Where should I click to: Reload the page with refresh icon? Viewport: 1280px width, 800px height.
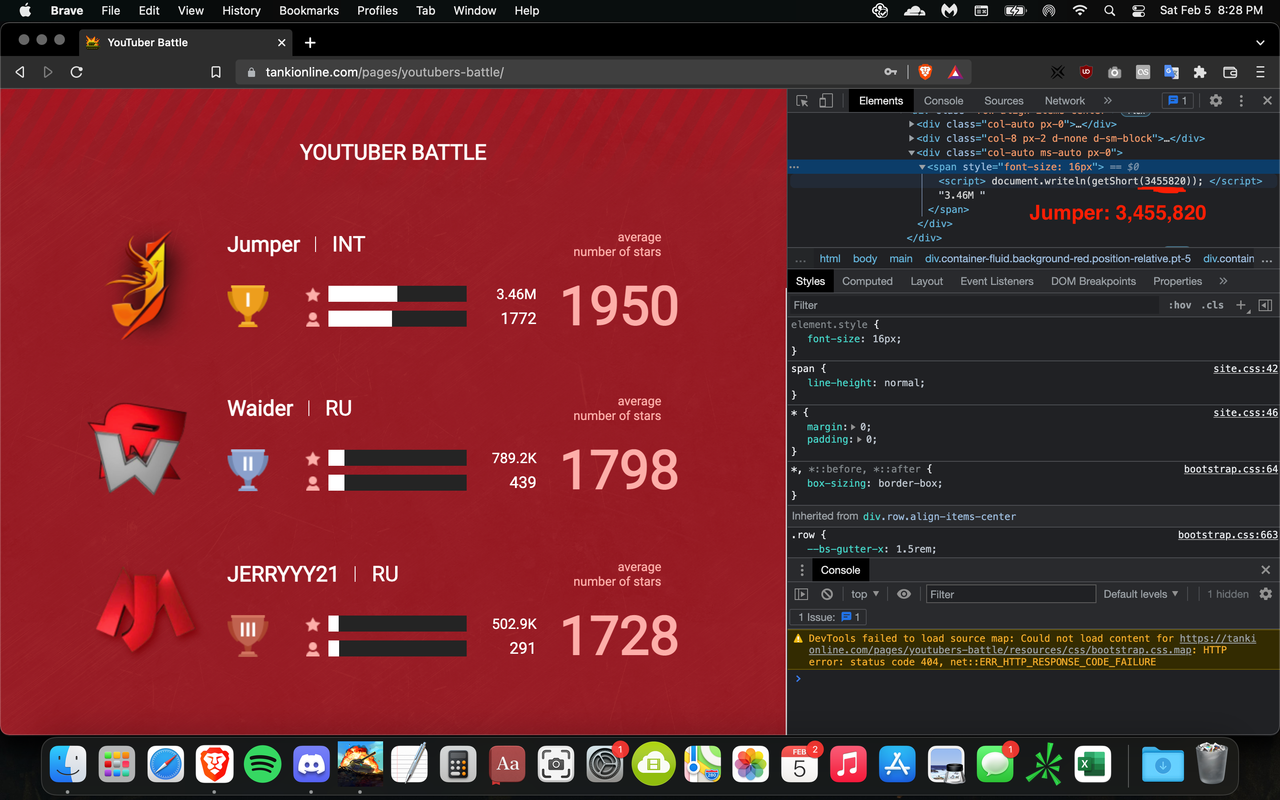point(76,72)
